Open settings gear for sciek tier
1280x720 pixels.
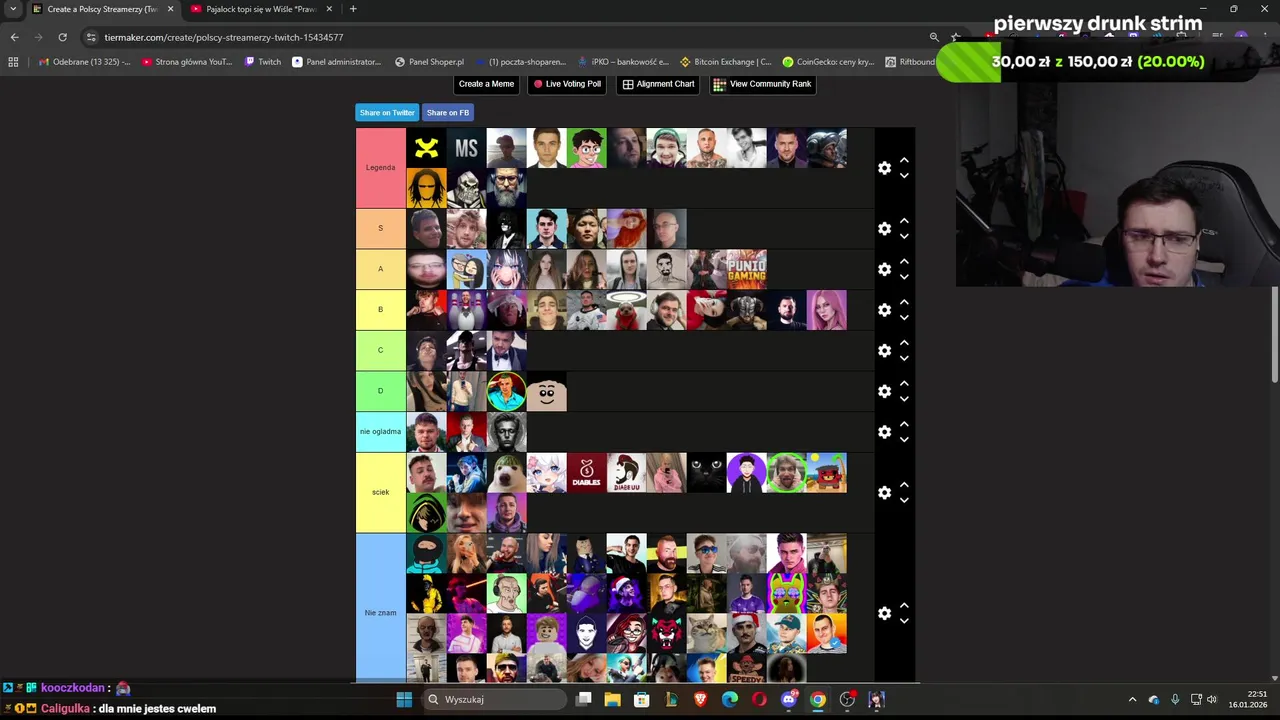click(884, 493)
